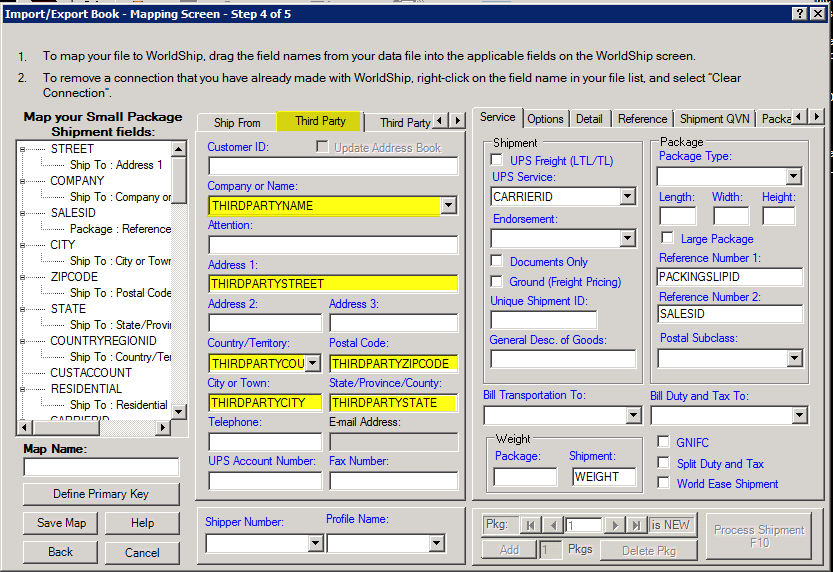Enable the UPS Freight (LTL/TL) checkbox

(x=497, y=160)
